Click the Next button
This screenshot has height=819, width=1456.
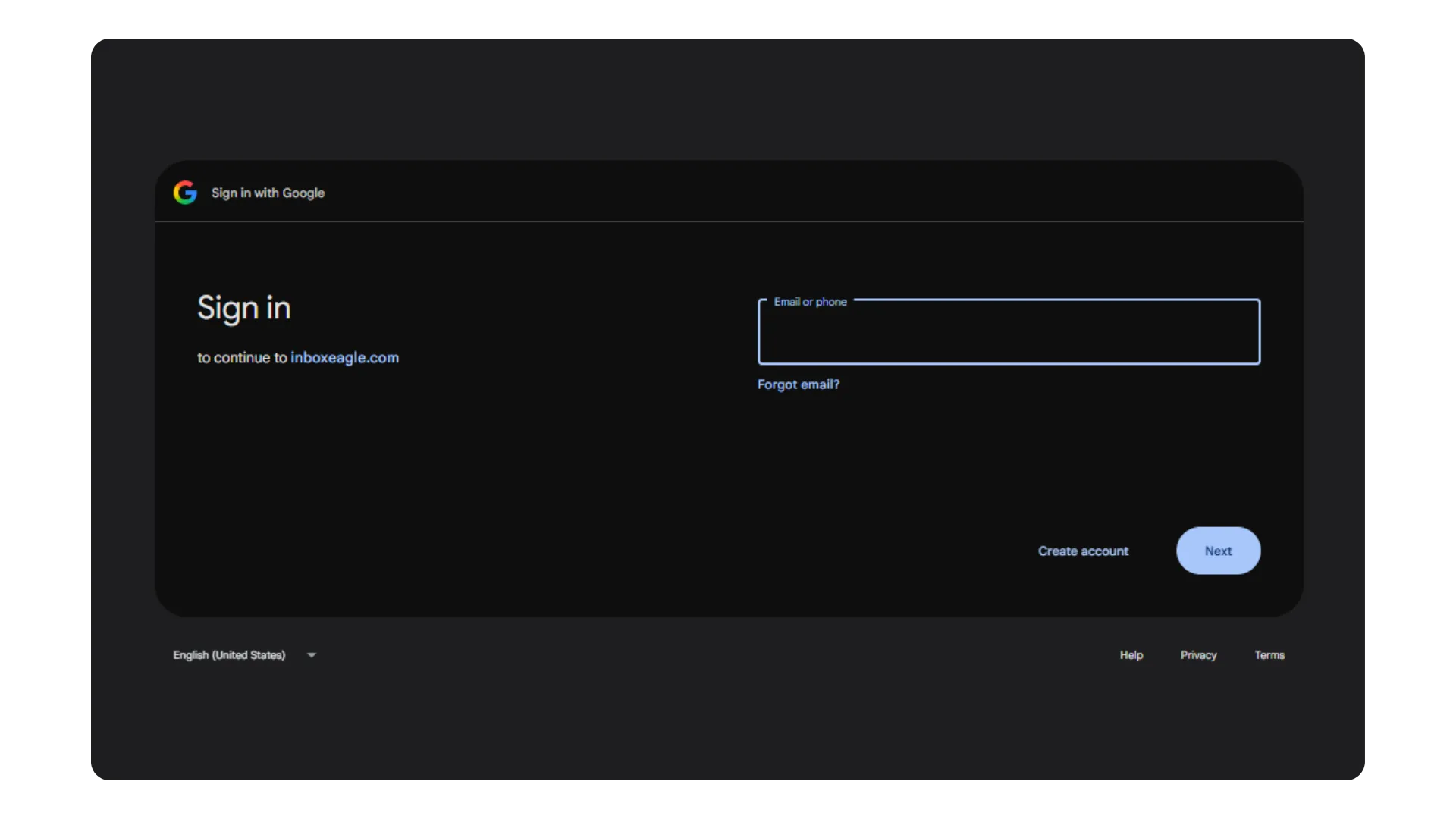click(1218, 551)
